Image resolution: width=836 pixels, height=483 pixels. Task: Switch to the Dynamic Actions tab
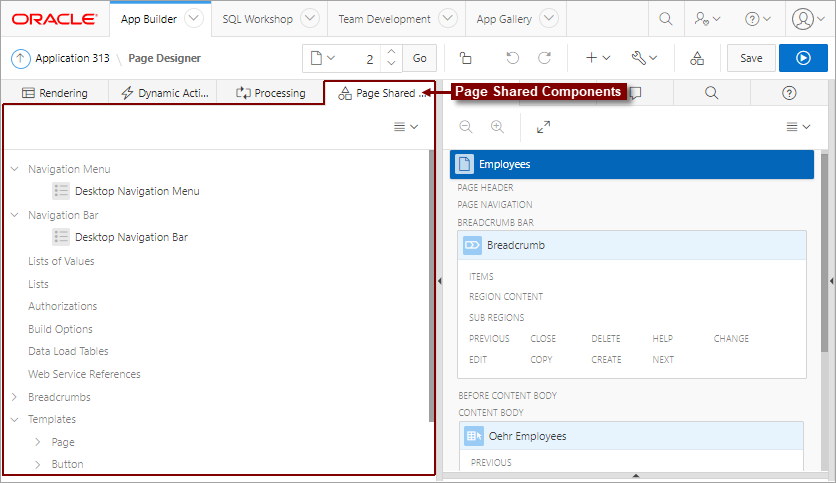[165, 93]
